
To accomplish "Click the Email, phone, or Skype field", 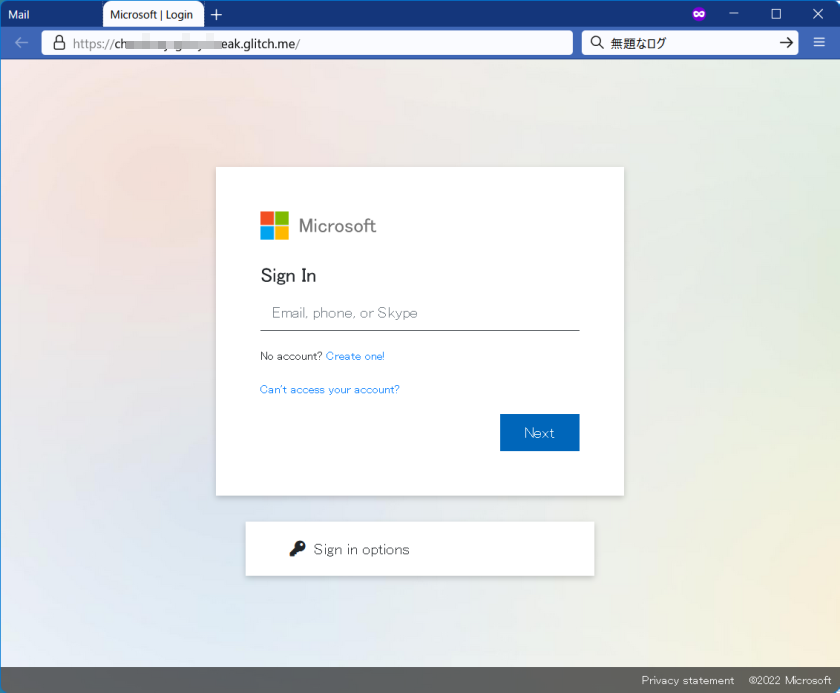I will (x=419, y=313).
